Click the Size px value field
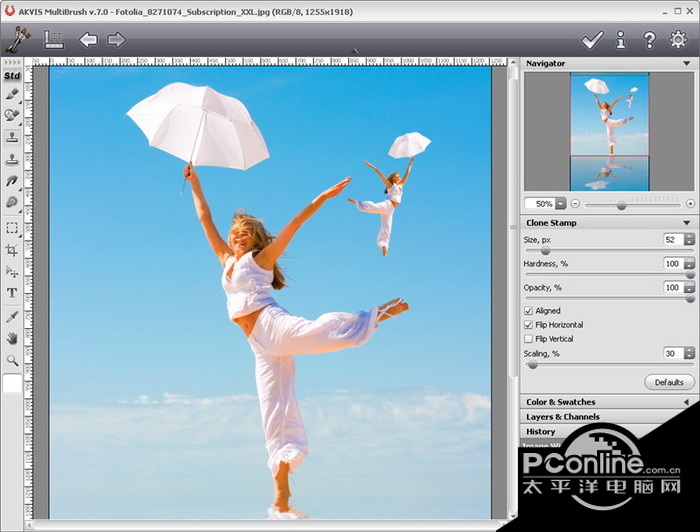 pyautogui.click(x=672, y=240)
